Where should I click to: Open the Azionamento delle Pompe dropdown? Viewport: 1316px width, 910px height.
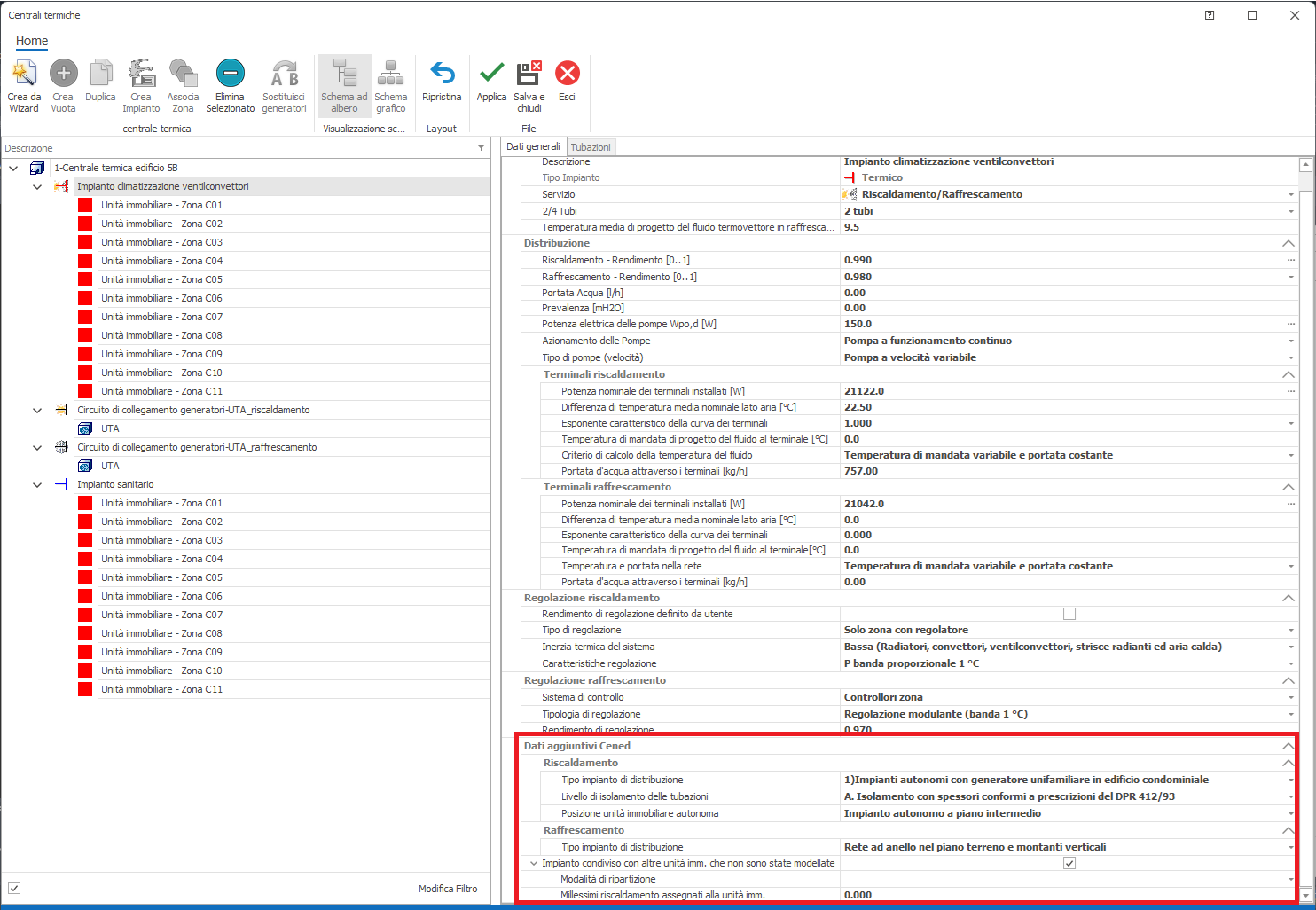click(1290, 341)
